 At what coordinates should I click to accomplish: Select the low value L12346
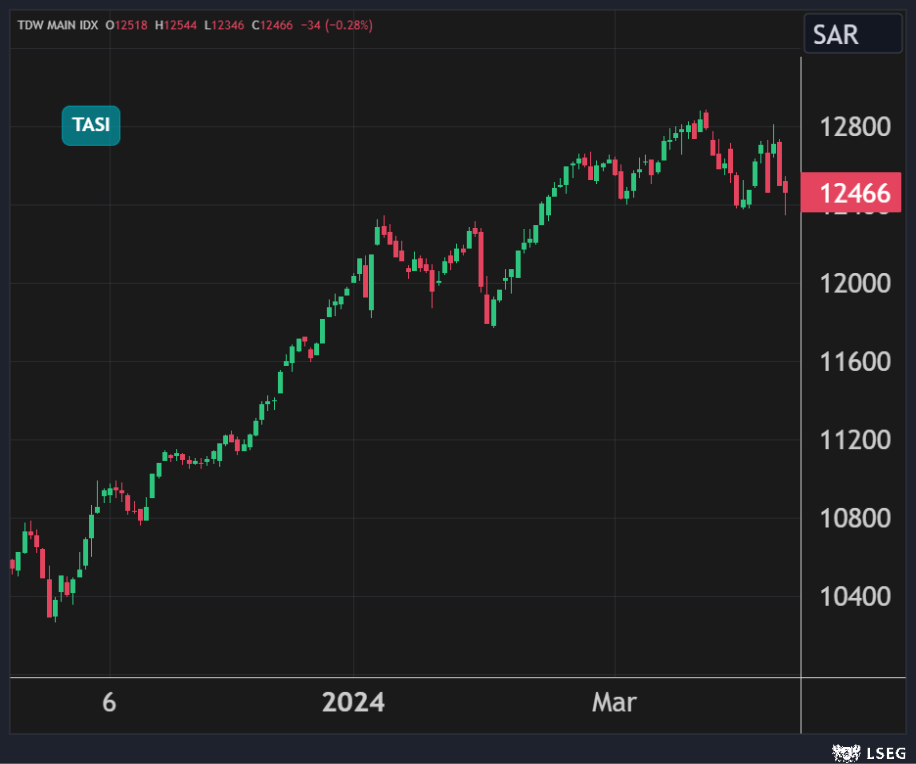coord(224,25)
